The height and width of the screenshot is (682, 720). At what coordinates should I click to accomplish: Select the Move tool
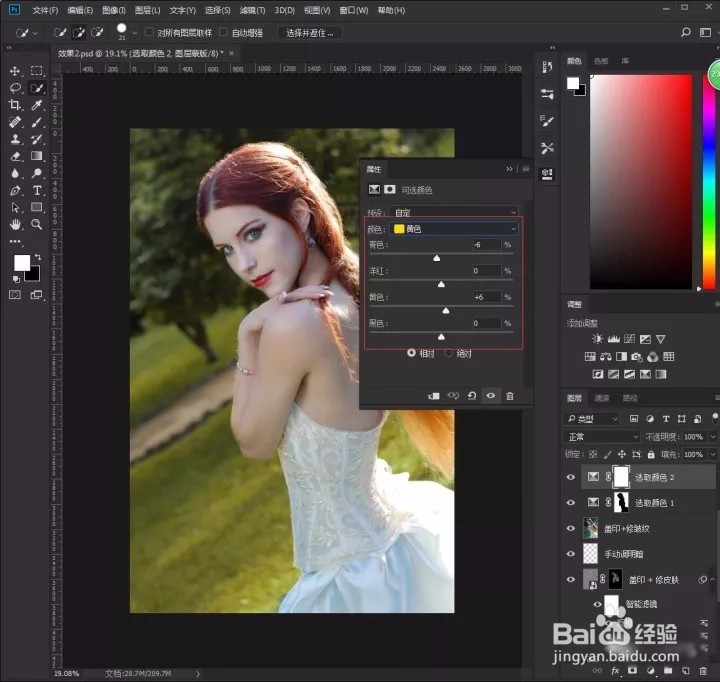(15, 71)
